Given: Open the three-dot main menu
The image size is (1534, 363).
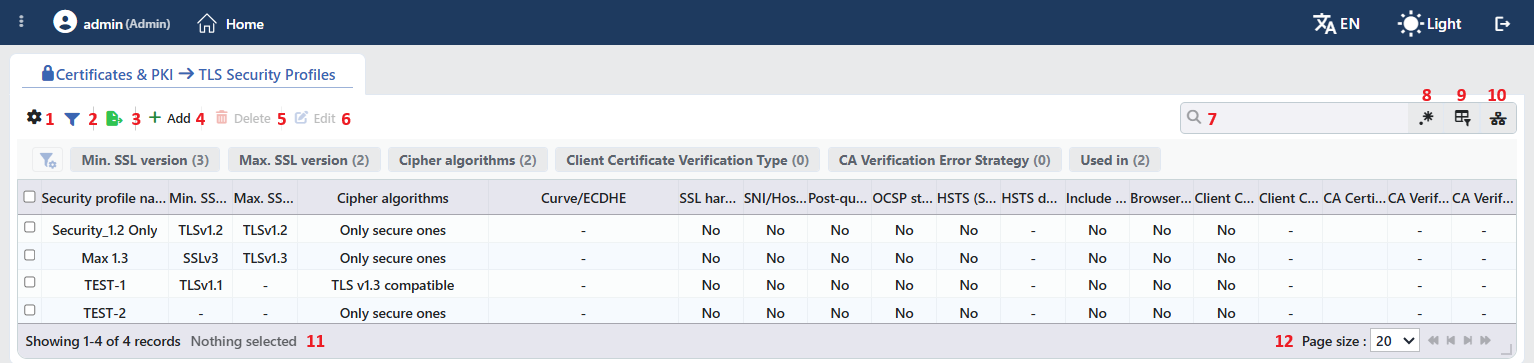Looking at the screenshot, I should (21, 22).
